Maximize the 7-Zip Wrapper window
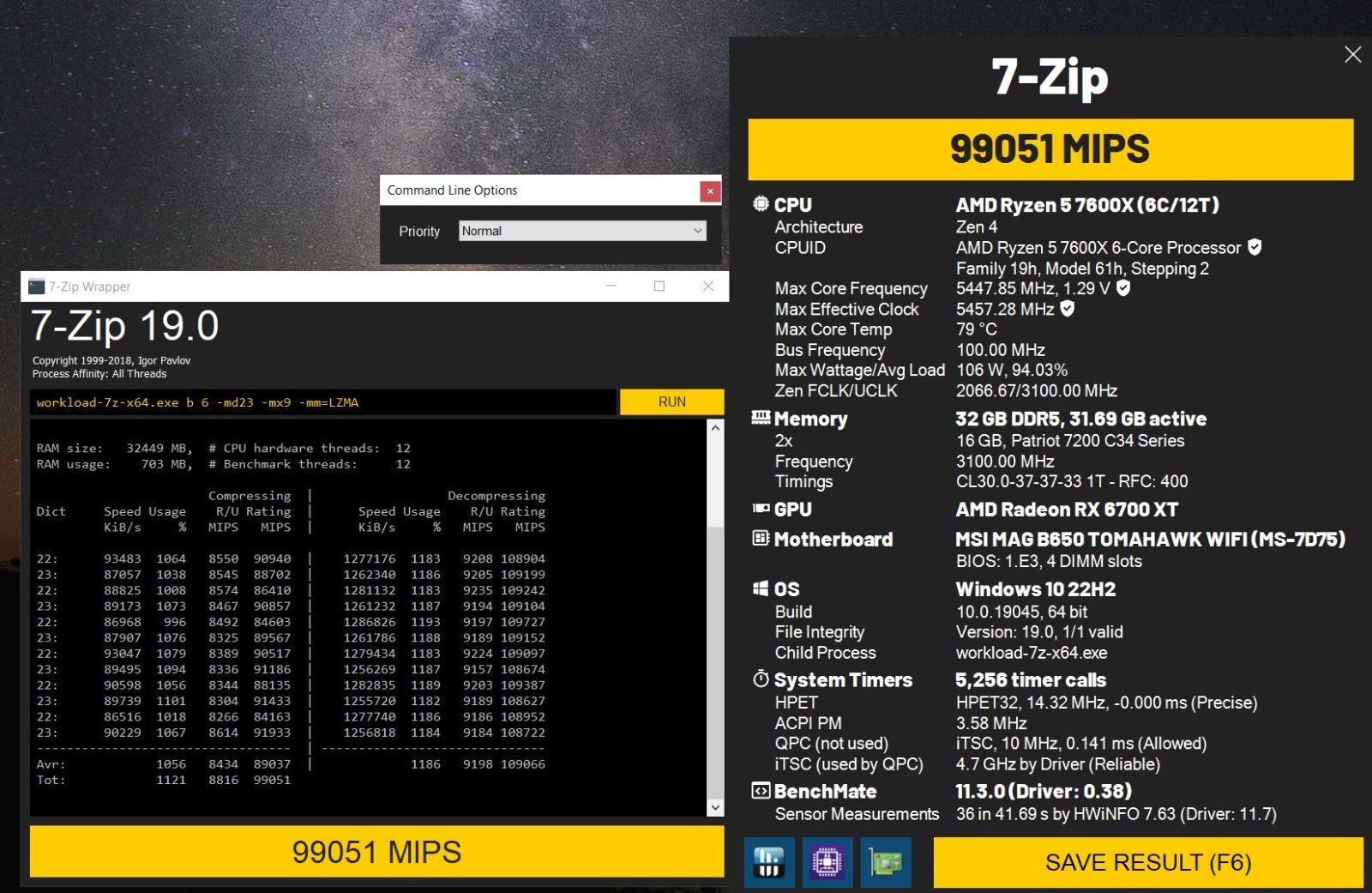 coord(659,287)
